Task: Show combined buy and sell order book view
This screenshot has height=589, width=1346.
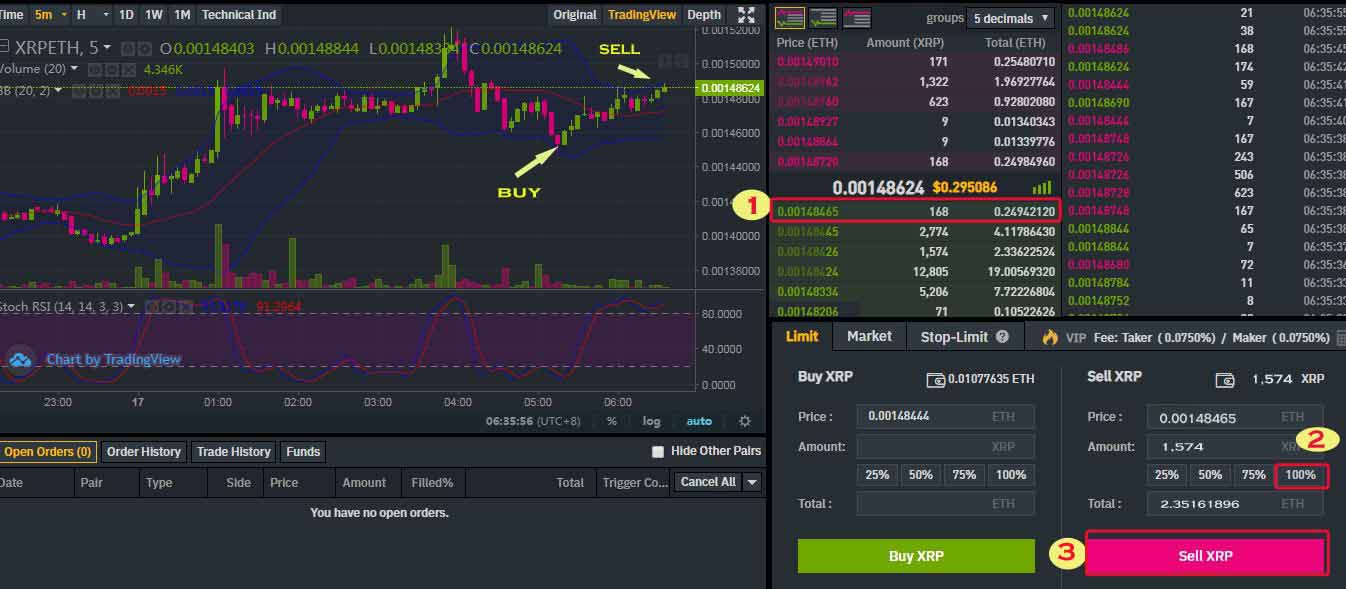Action: point(789,17)
